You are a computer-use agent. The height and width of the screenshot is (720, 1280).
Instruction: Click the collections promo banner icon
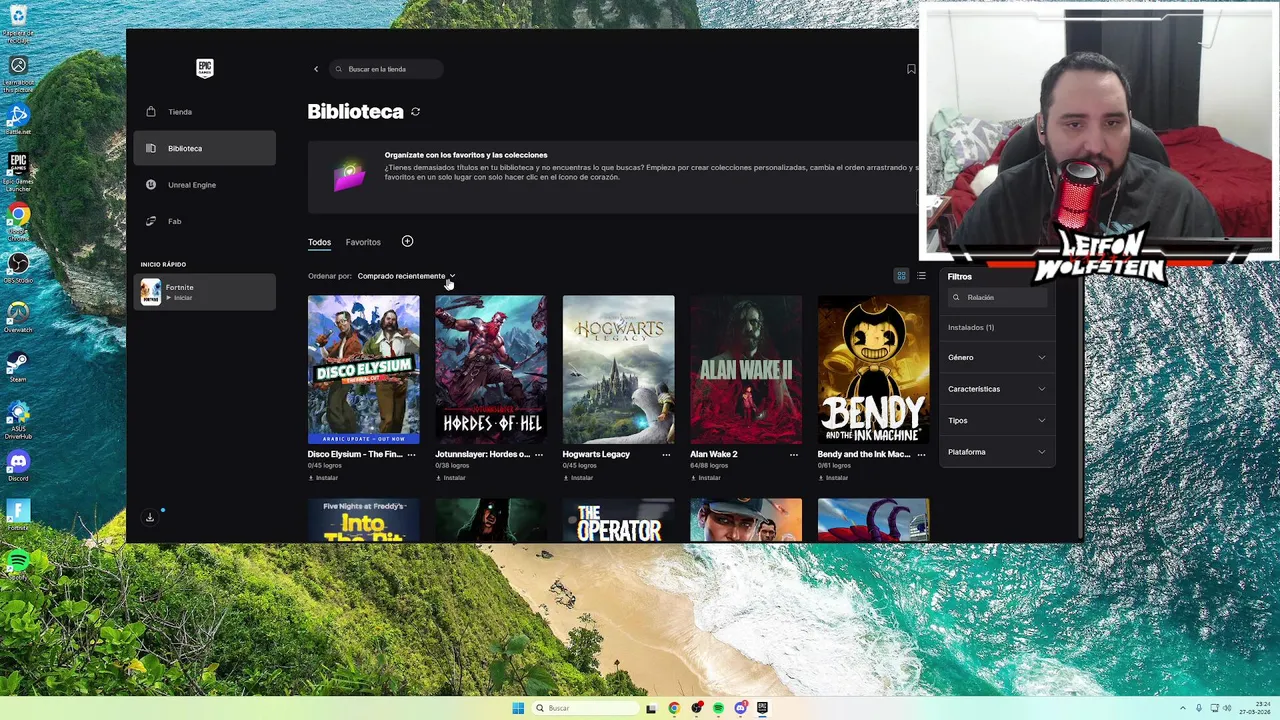pos(349,176)
